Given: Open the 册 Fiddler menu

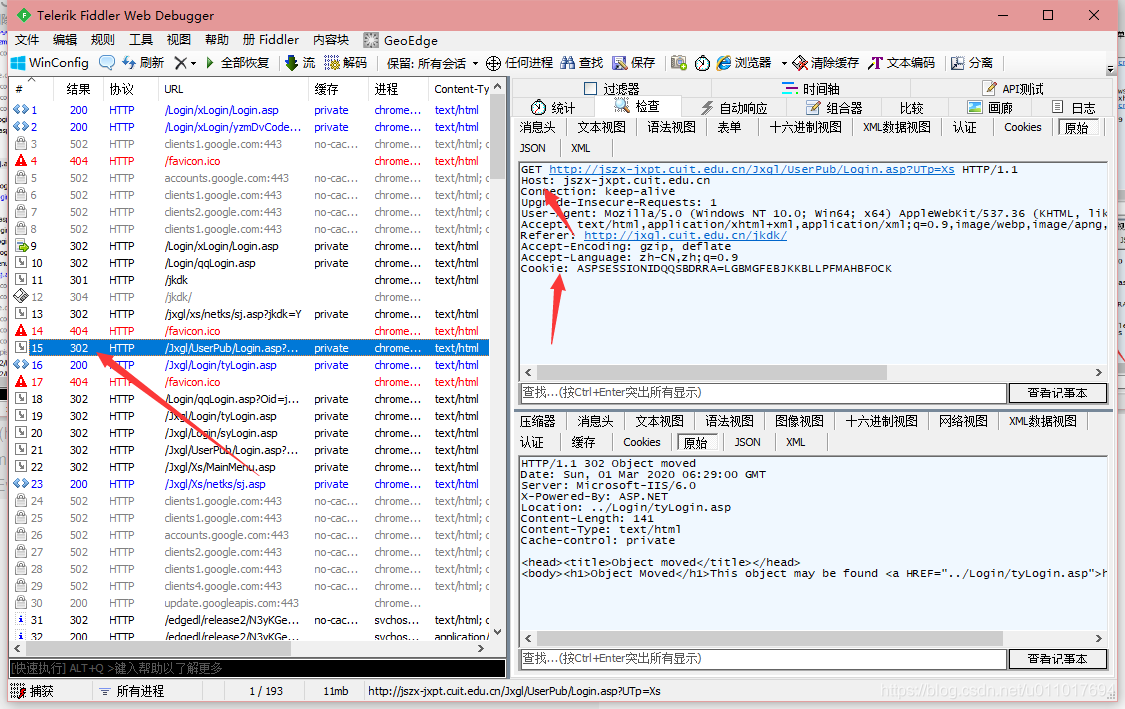Looking at the screenshot, I should (270, 39).
